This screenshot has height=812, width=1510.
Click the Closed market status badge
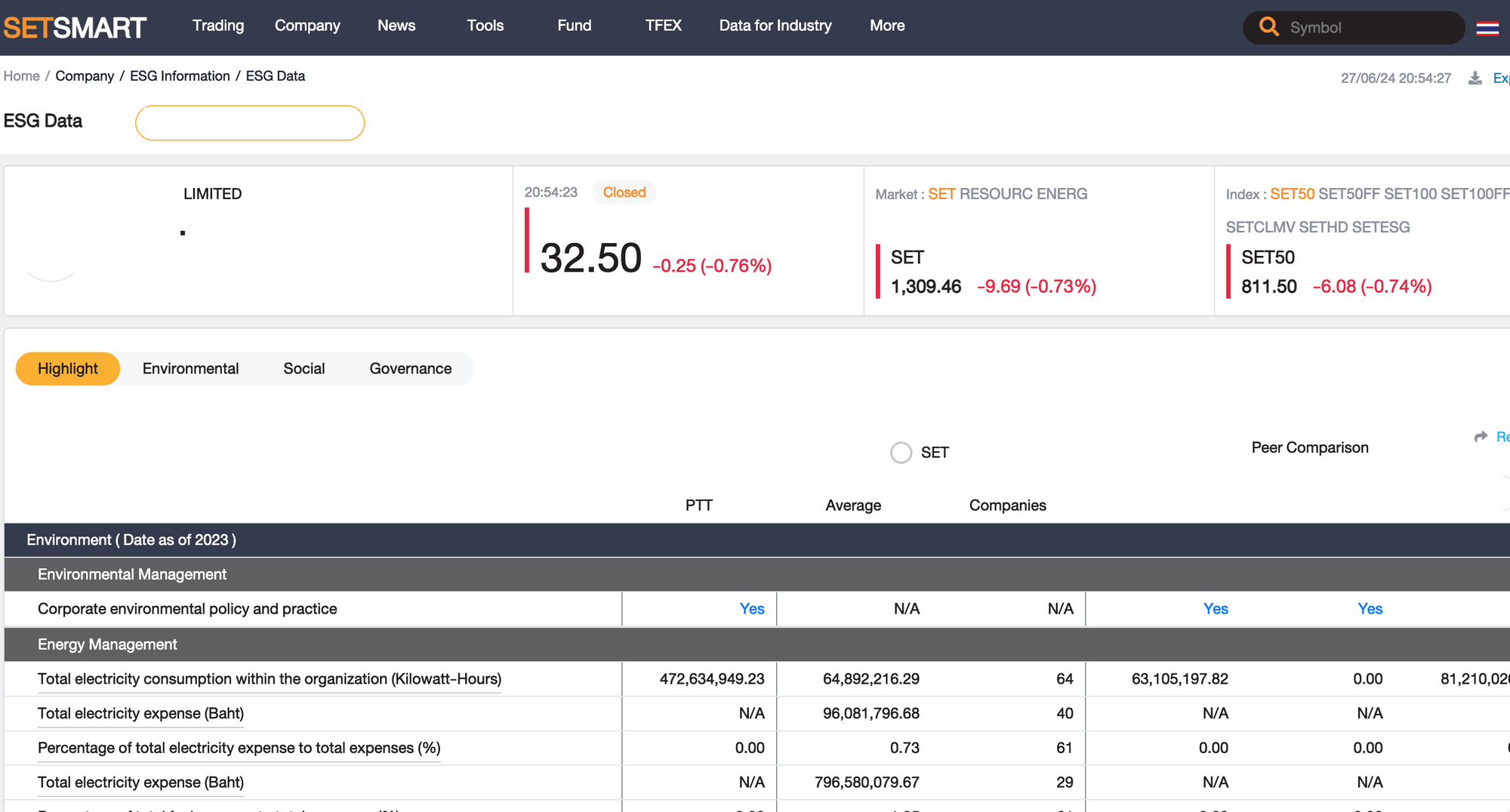pyautogui.click(x=624, y=192)
